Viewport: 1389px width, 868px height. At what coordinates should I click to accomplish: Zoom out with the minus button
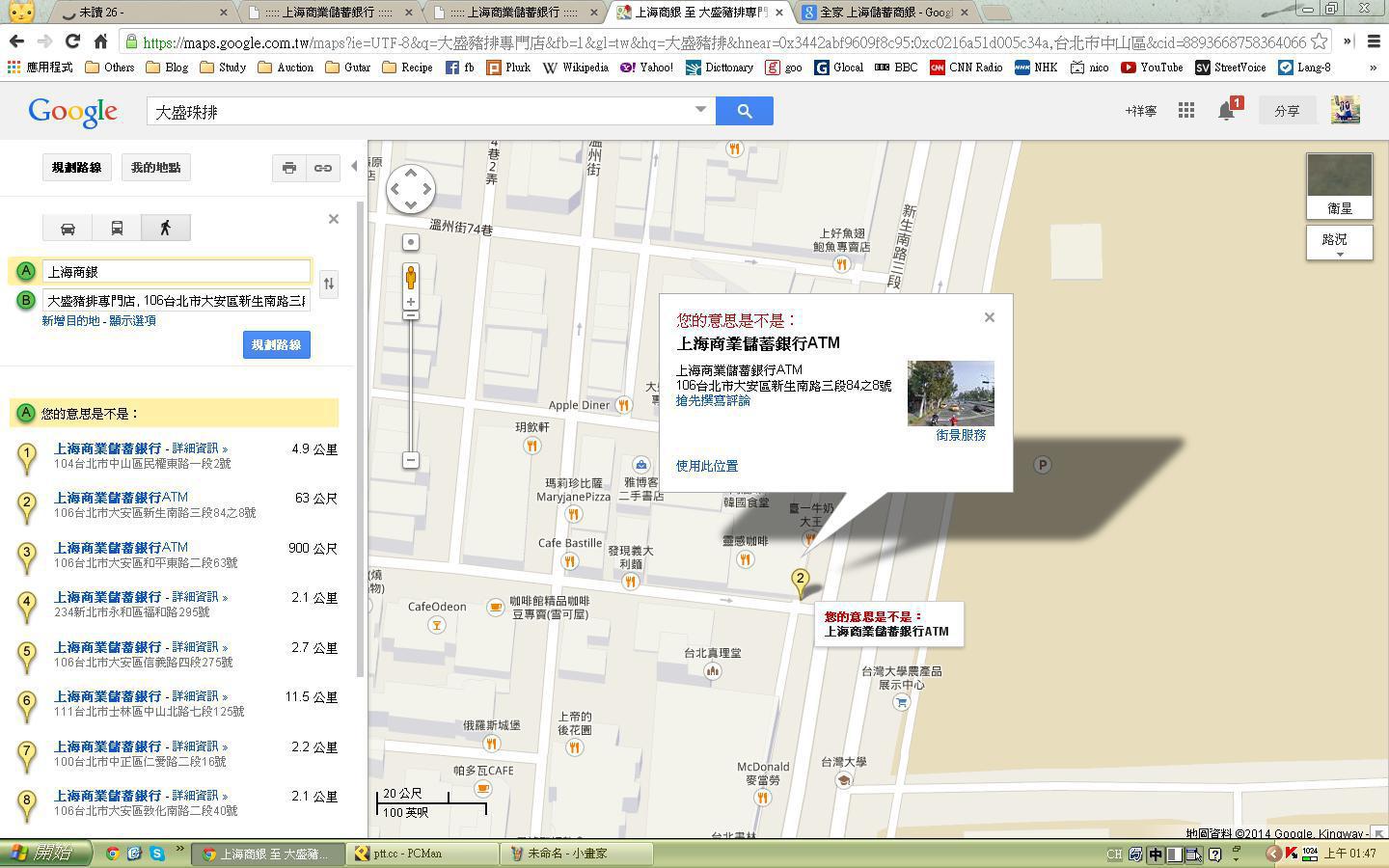coord(411,460)
